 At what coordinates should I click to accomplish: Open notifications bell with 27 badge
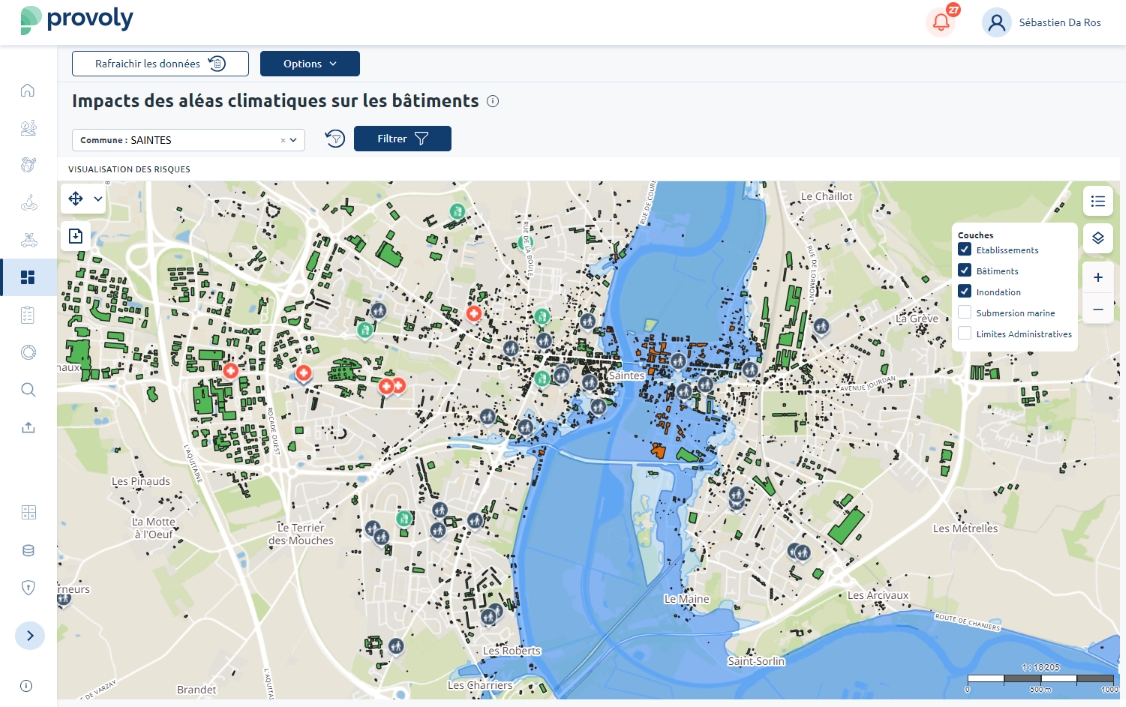(941, 22)
